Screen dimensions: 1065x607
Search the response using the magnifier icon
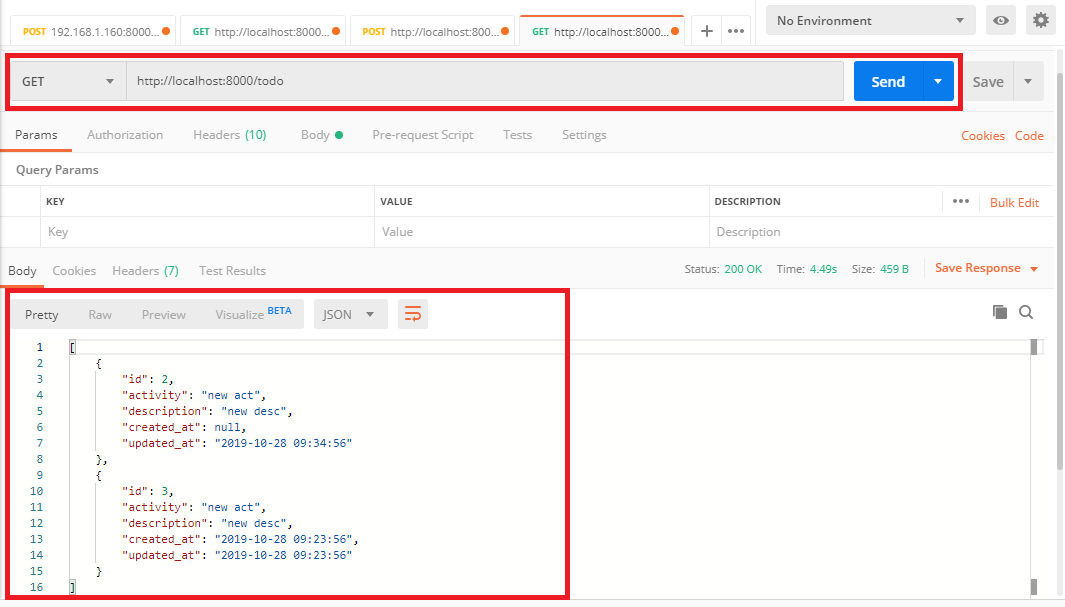[x=1026, y=312]
